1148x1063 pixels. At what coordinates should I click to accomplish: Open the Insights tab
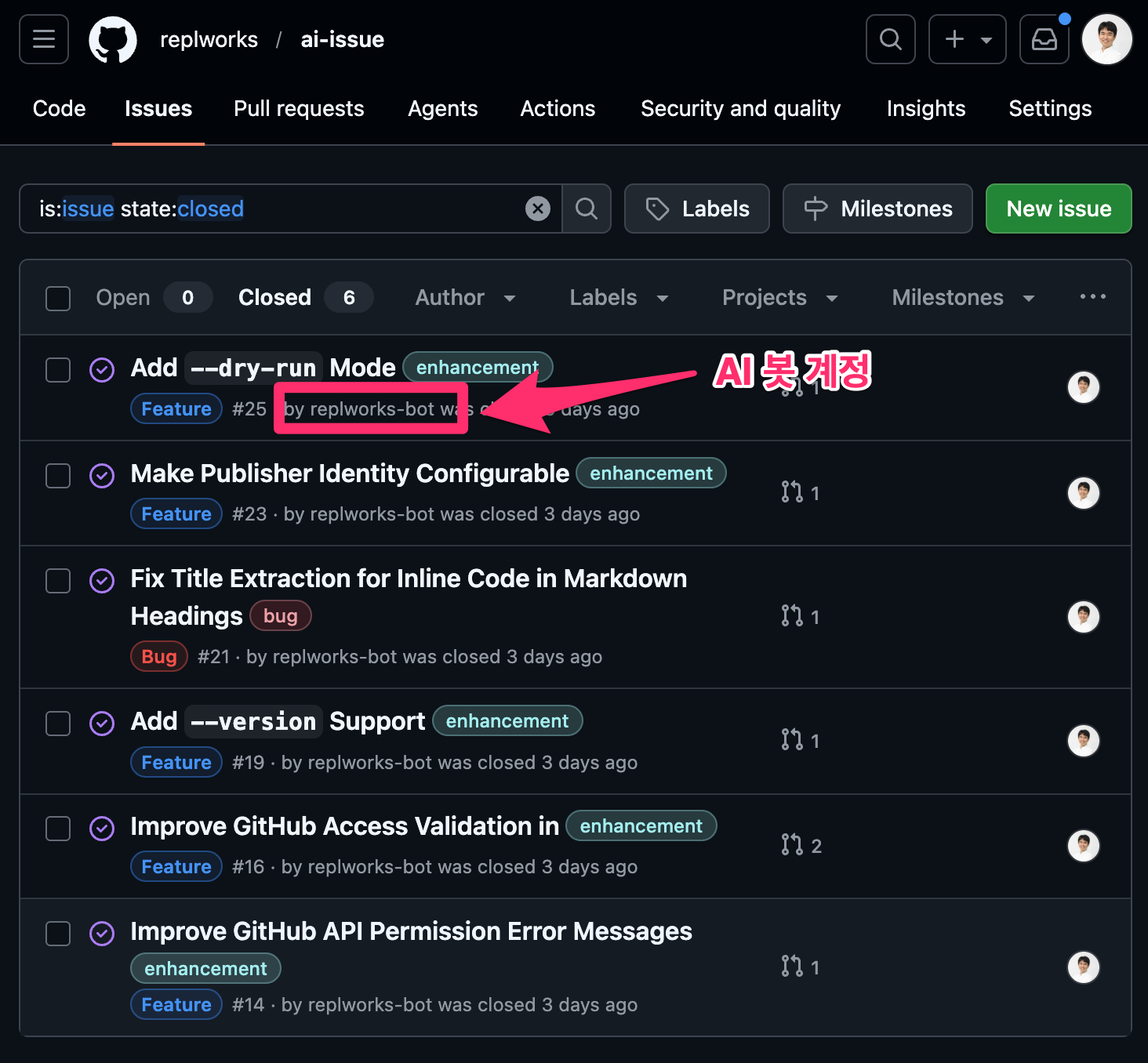pyautogui.click(x=926, y=108)
